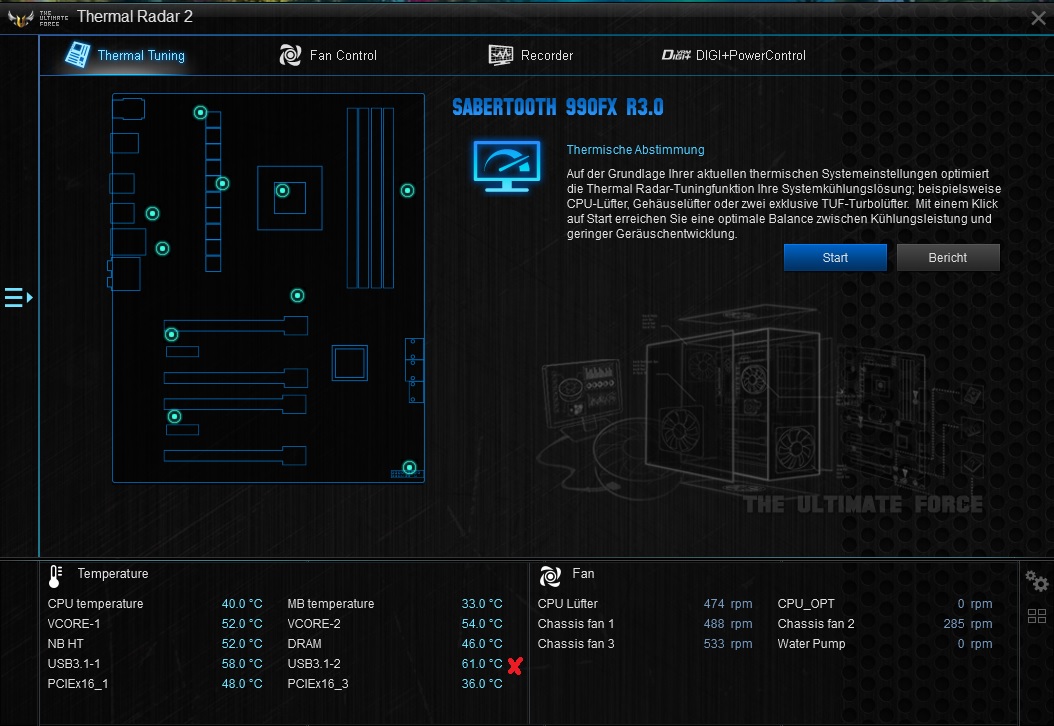Click the CPU_OPT fan label
The image size is (1054, 726).
coord(806,604)
